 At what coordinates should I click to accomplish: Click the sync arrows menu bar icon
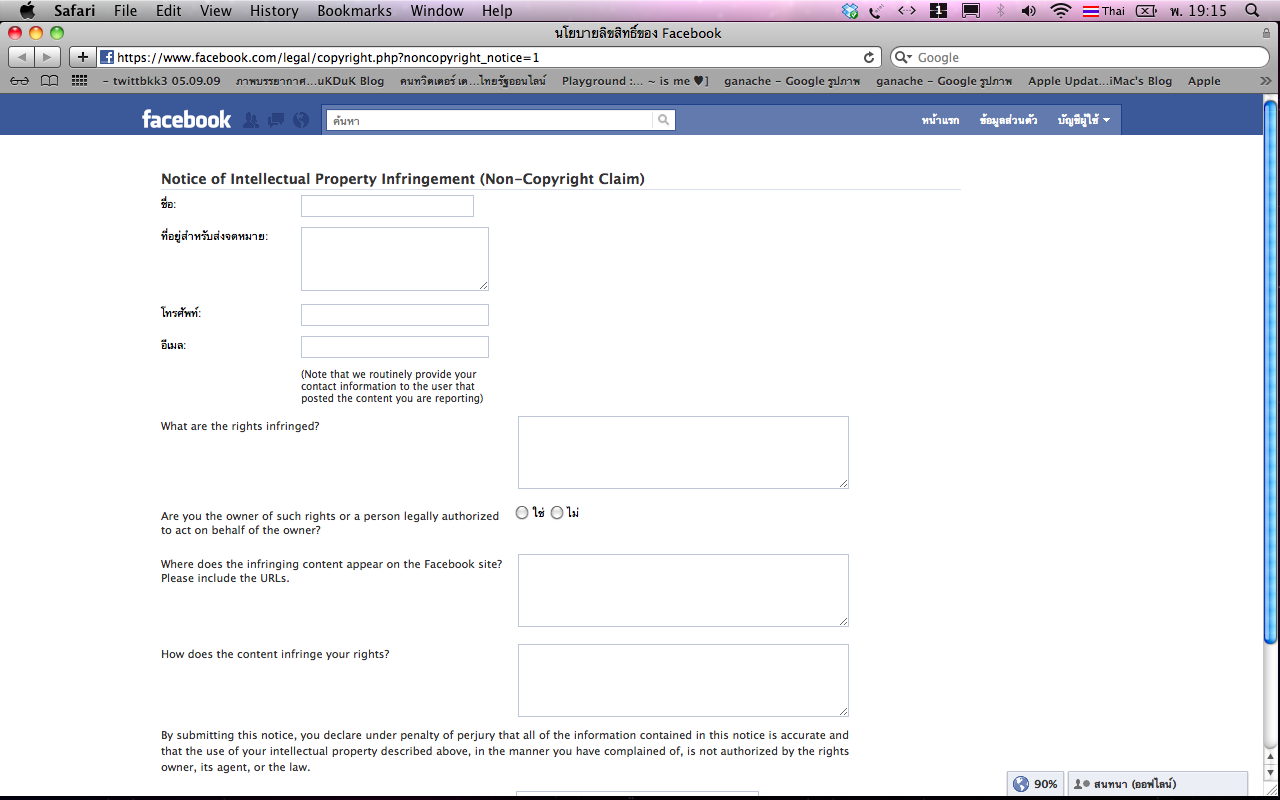[x=907, y=11]
